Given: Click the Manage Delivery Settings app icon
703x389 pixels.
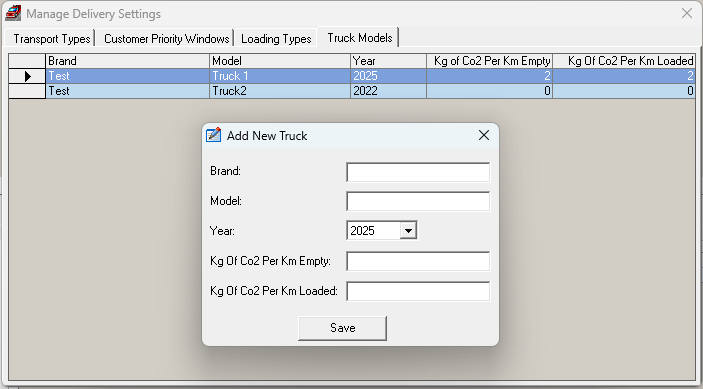Looking at the screenshot, I should (x=13, y=13).
